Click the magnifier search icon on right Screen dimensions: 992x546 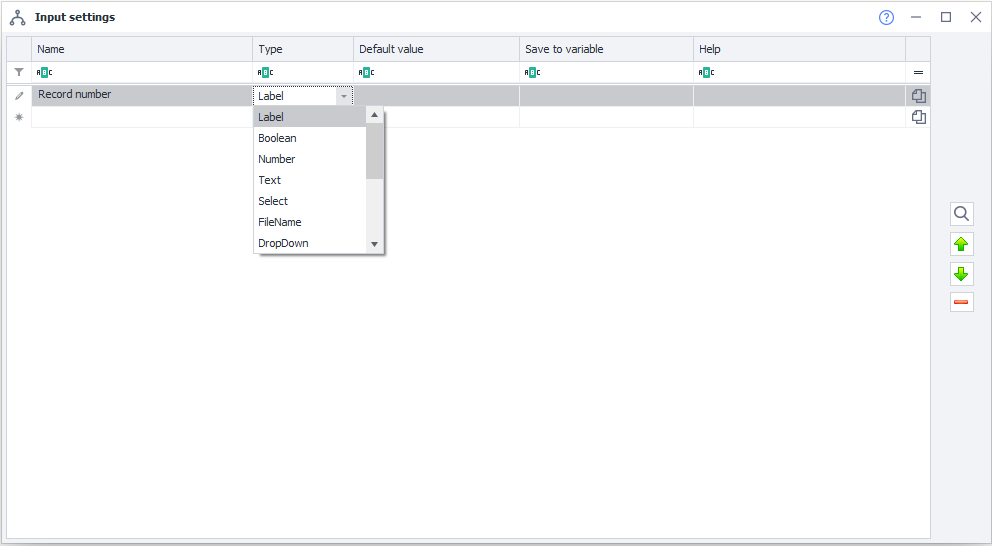(x=961, y=214)
